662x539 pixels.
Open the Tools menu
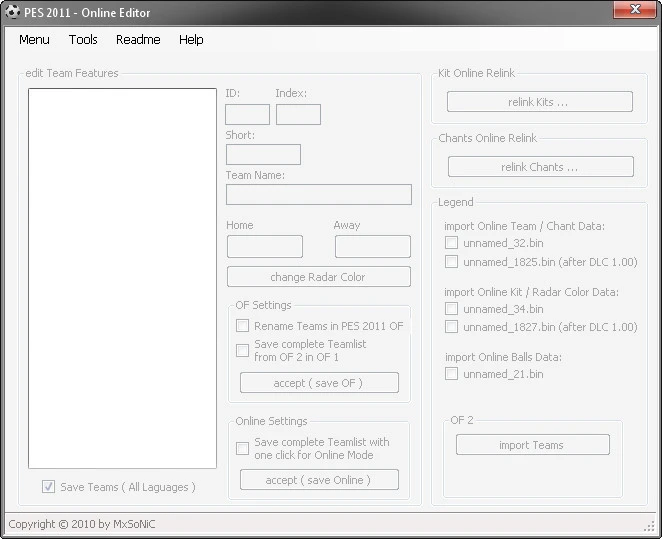click(83, 40)
